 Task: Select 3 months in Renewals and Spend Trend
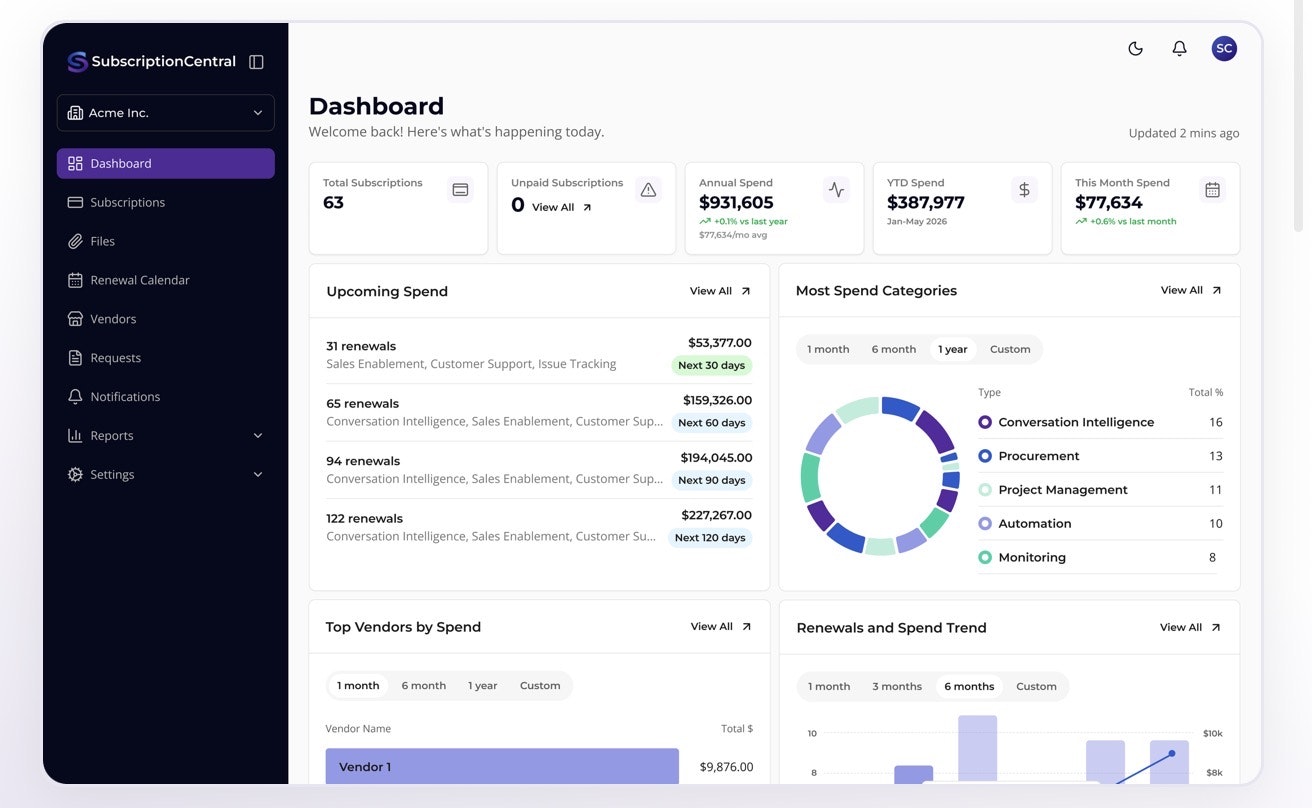[x=897, y=687]
